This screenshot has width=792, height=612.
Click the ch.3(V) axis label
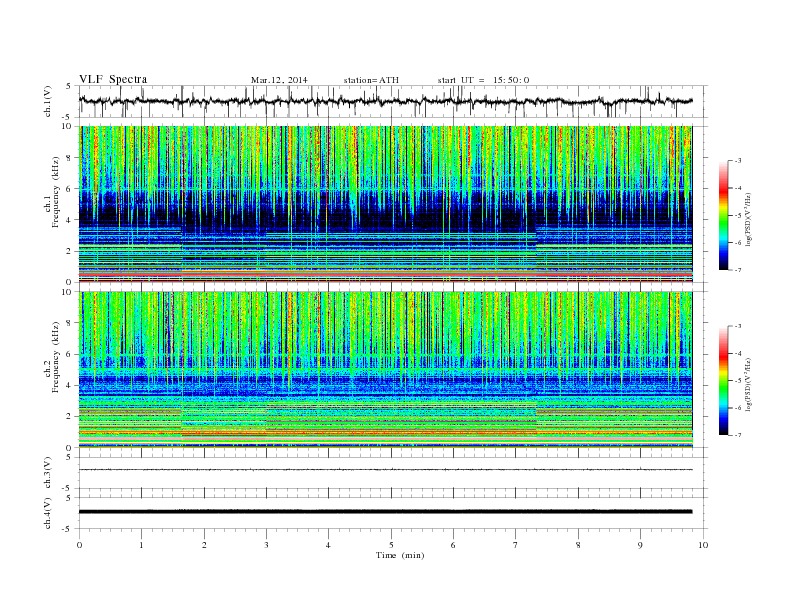point(47,473)
